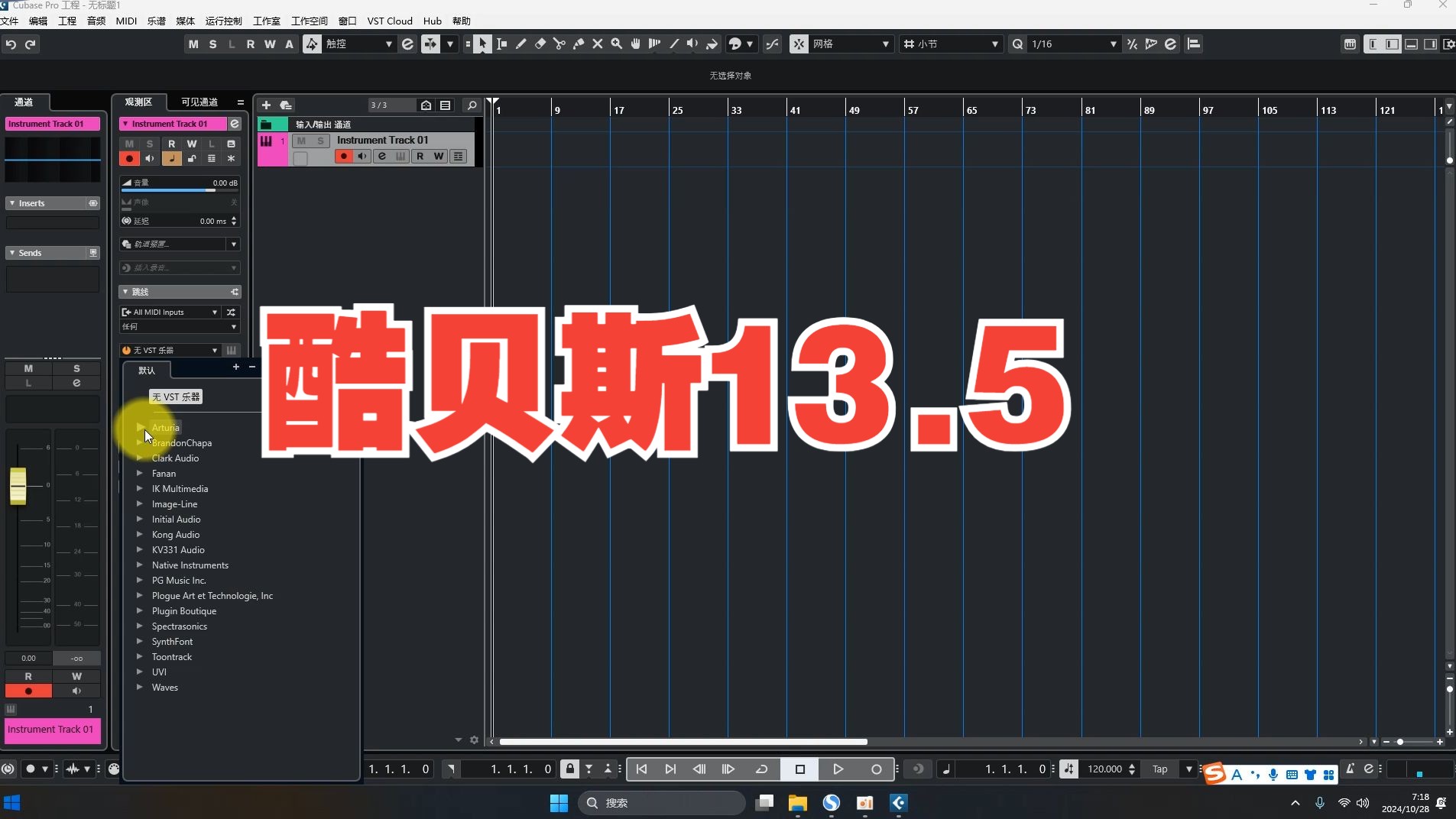1456x819 pixels.
Task: Toggle global Solo S in toolbar
Action: 212,44
